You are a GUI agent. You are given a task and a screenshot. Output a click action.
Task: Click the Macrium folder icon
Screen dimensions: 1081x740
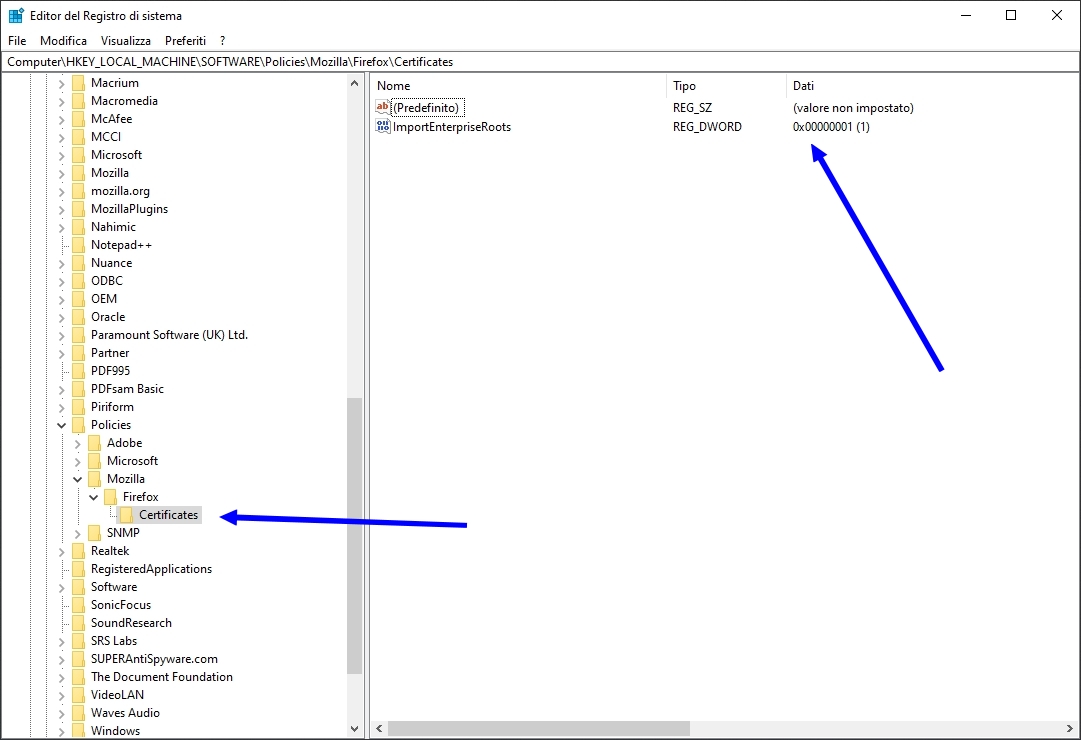[79, 83]
